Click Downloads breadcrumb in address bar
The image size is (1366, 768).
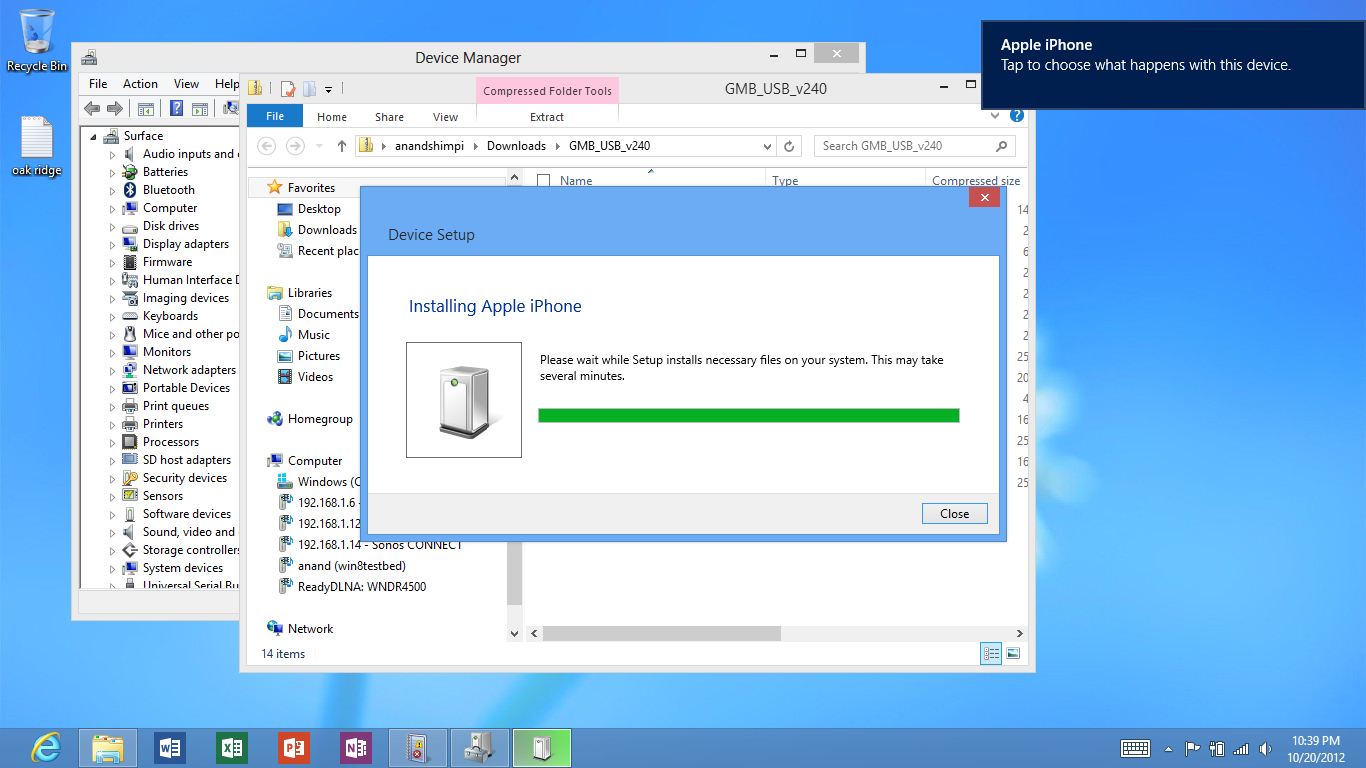(x=516, y=146)
